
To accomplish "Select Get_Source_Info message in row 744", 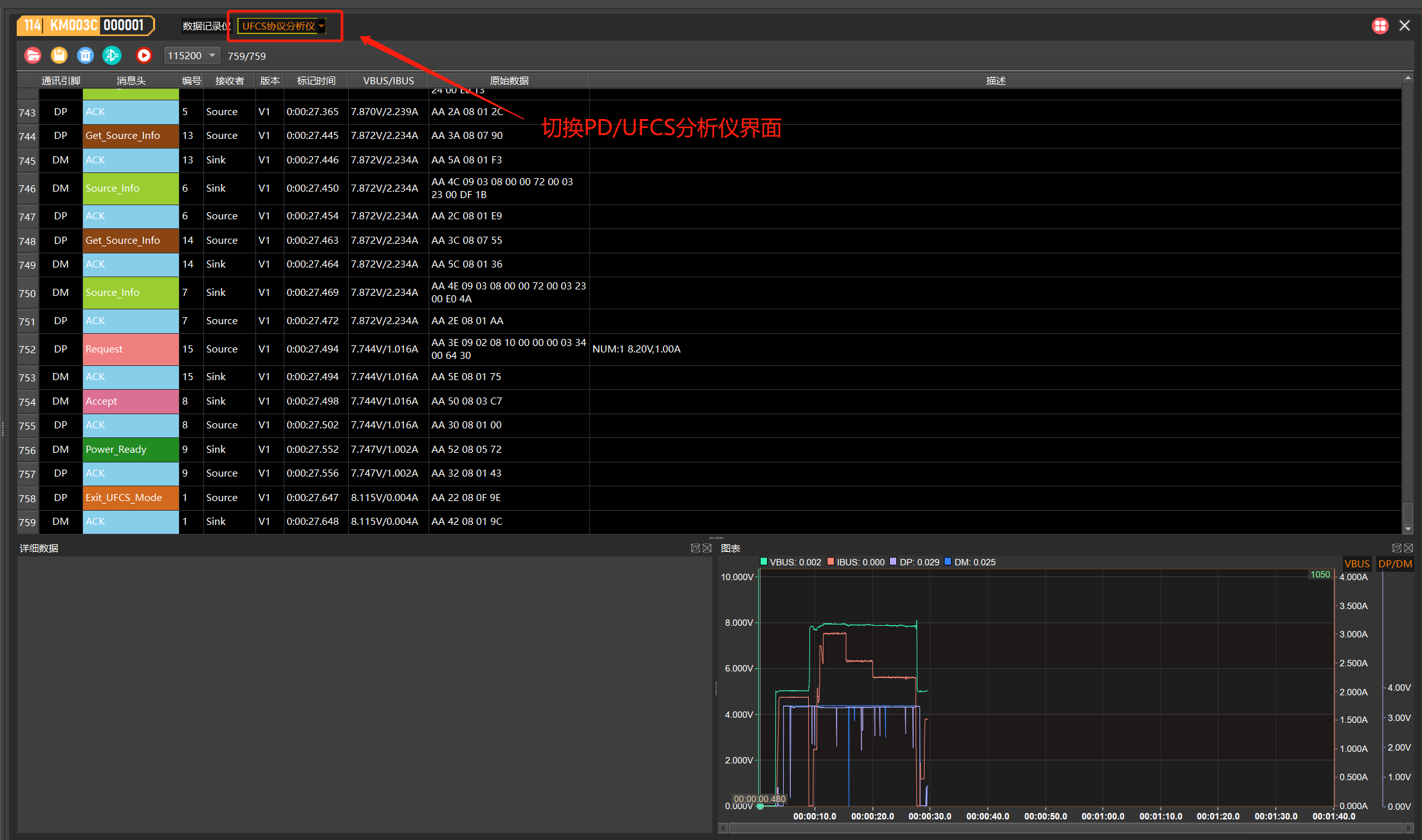I will [x=131, y=136].
